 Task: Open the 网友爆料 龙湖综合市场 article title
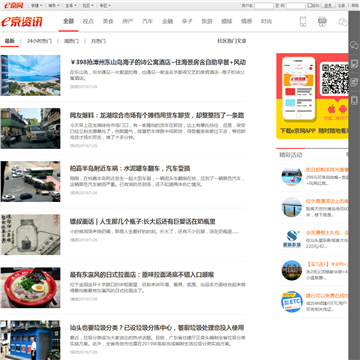[x=157, y=115]
